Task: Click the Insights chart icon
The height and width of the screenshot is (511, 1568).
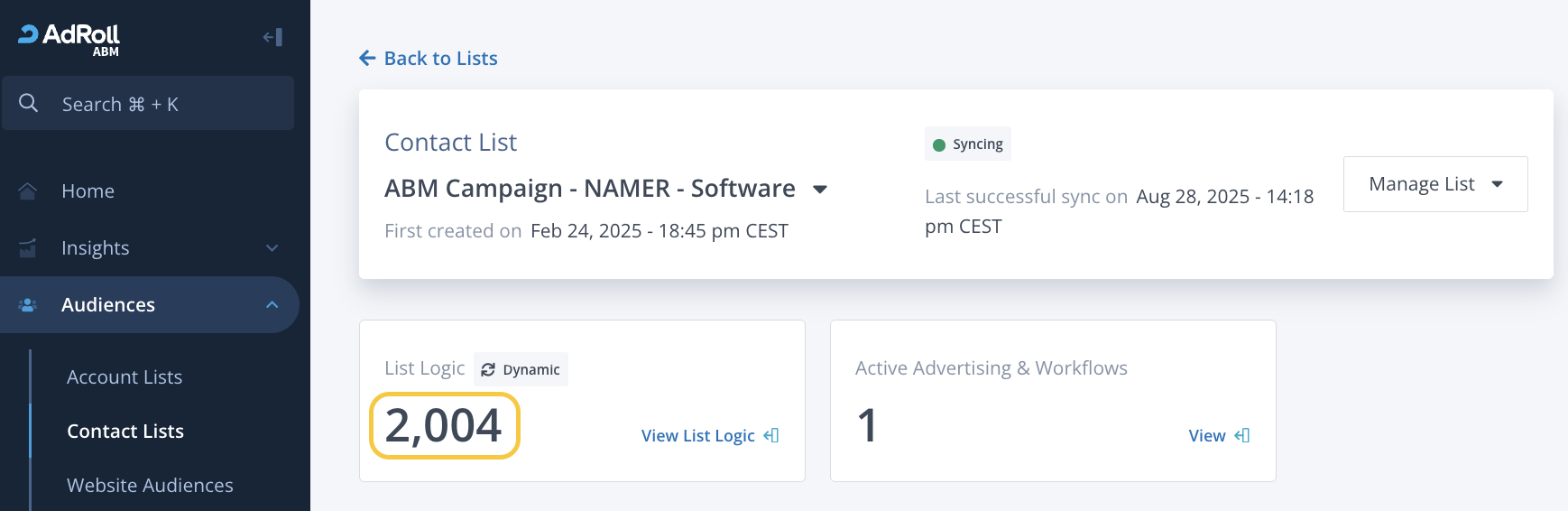Action: click(x=28, y=247)
